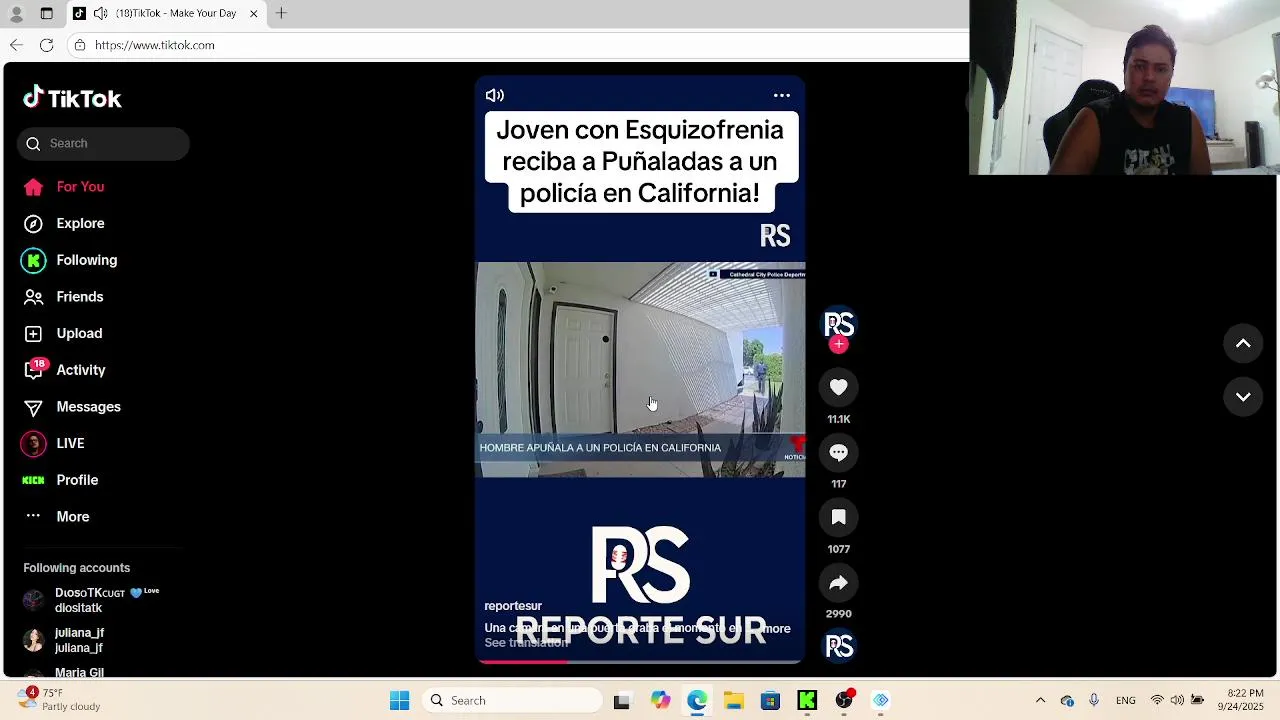Launch Copilot from the taskbar

tap(660, 701)
